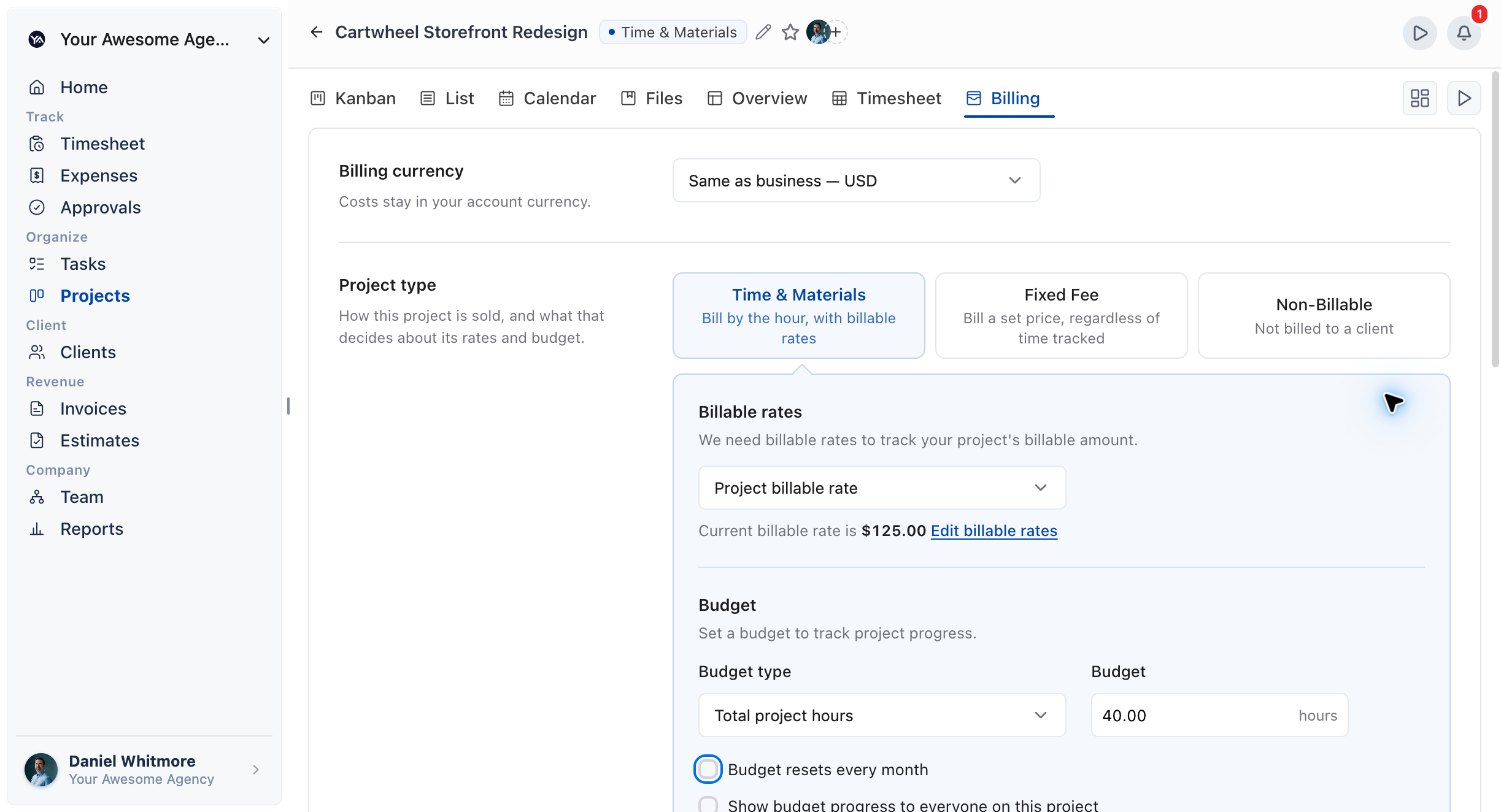Click the Calendar tab icon
This screenshot has height=812, width=1501.
point(506,98)
